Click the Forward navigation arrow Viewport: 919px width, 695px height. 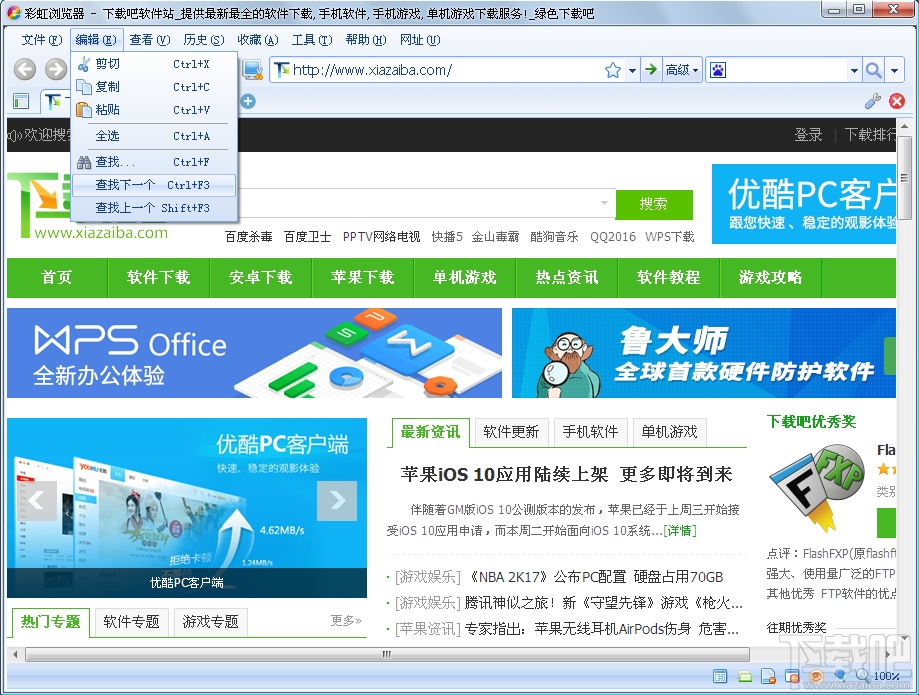(x=56, y=70)
